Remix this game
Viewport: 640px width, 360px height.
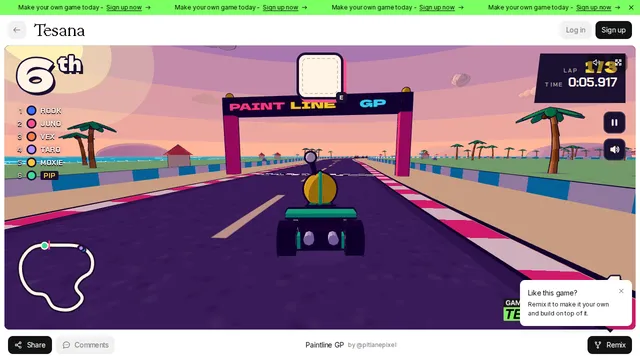pyautogui.click(x=609, y=345)
